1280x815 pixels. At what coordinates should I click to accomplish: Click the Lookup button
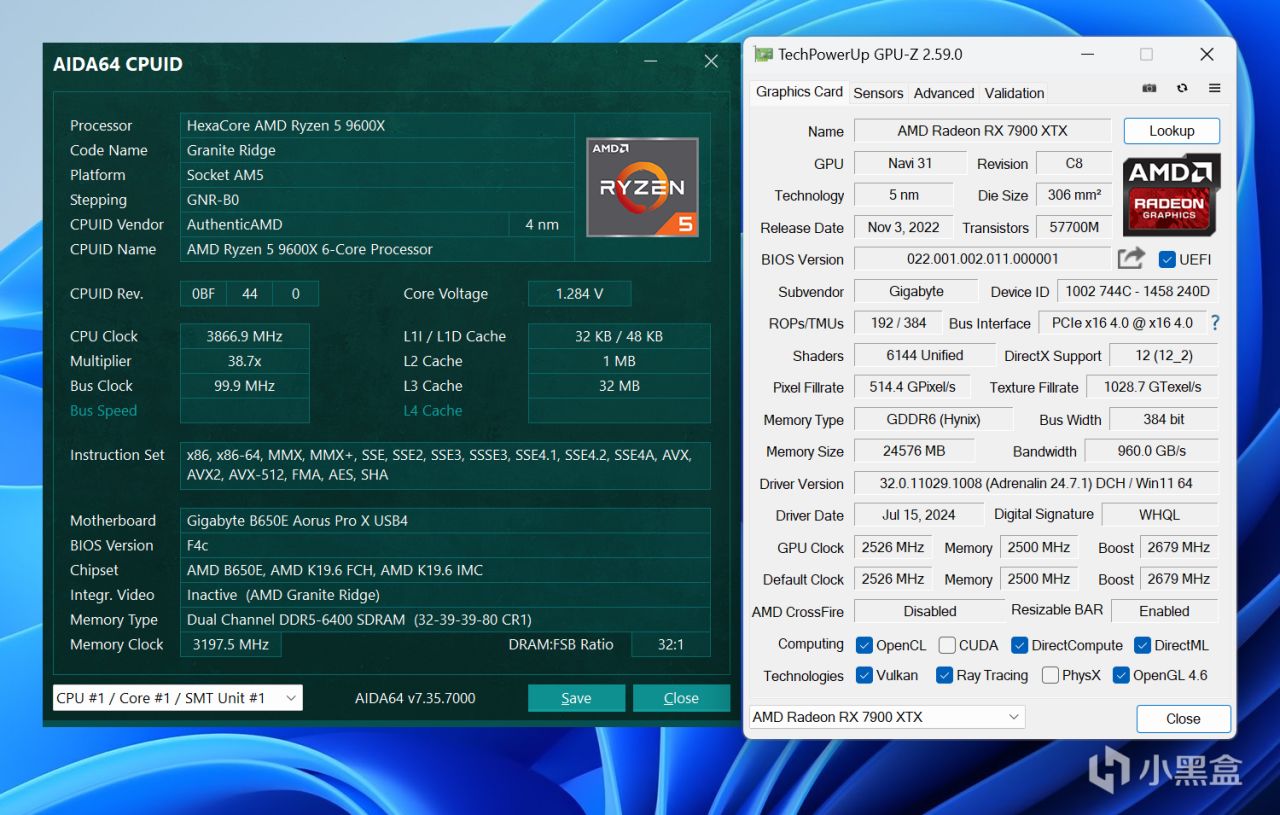tap(1171, 131)
